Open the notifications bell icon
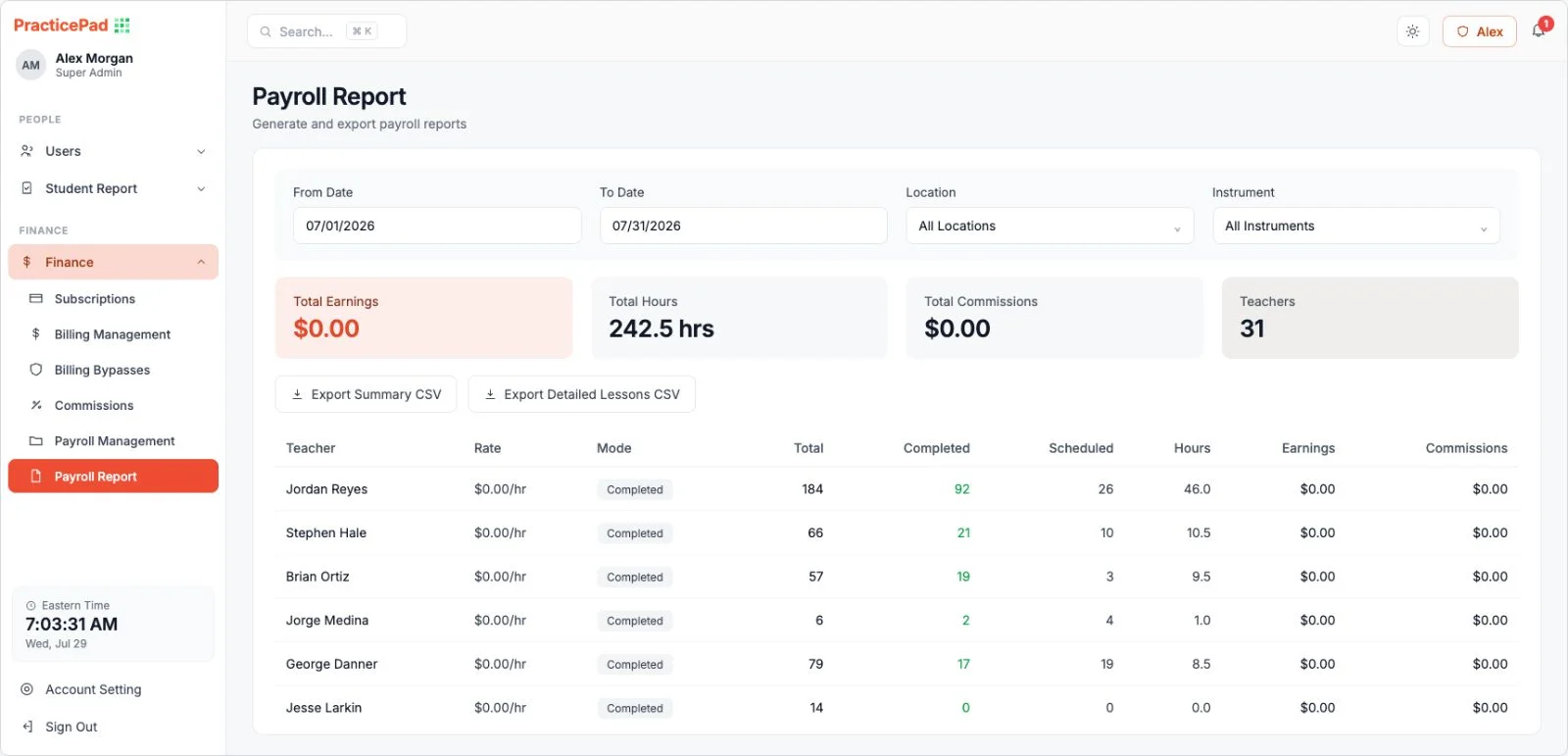 click(x=1539, y=30)
